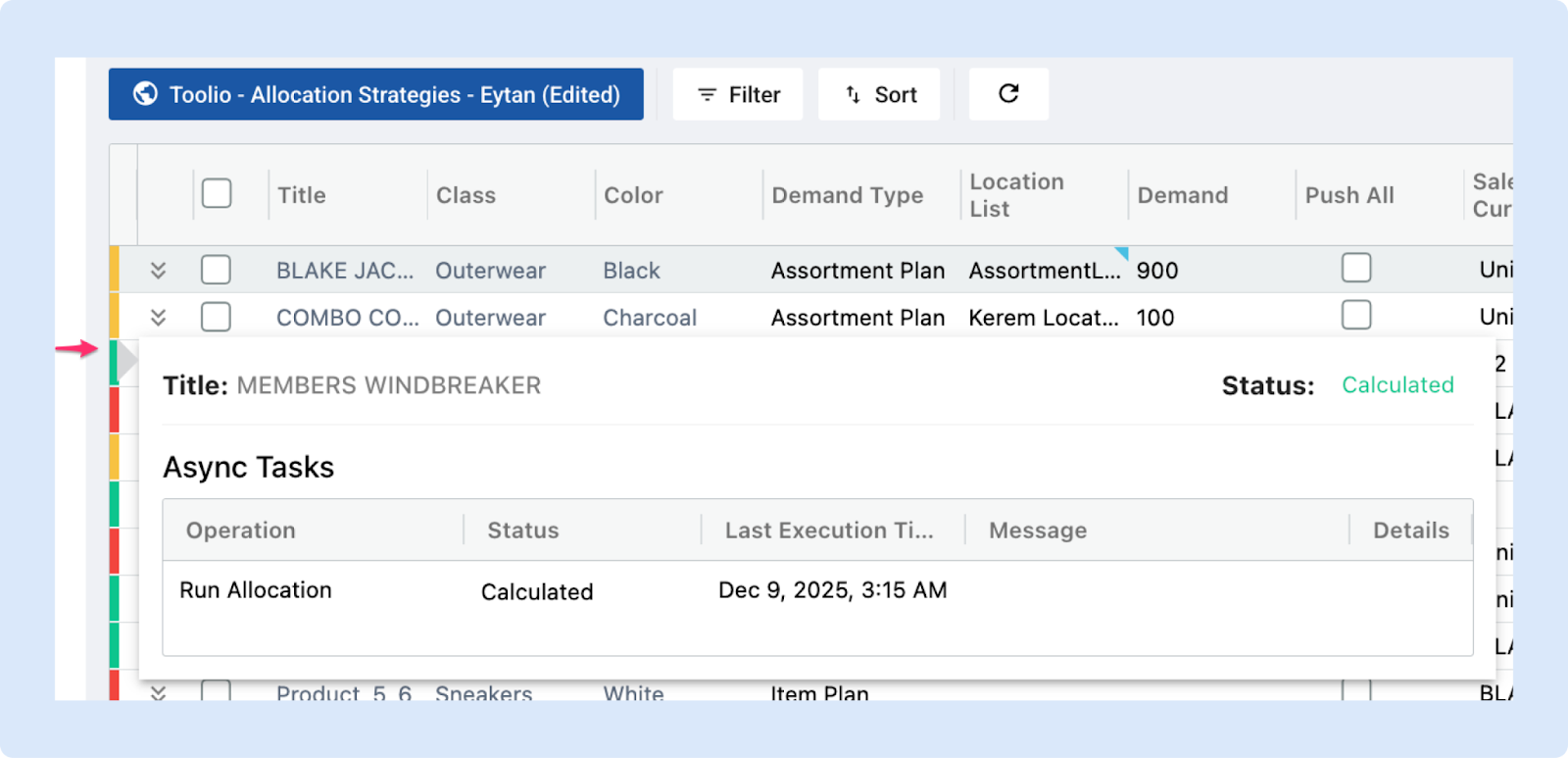The width and height of the screenshot is (1568, 758).
Task: Sort by the Demand Type column header
Action: coord(847,195)
